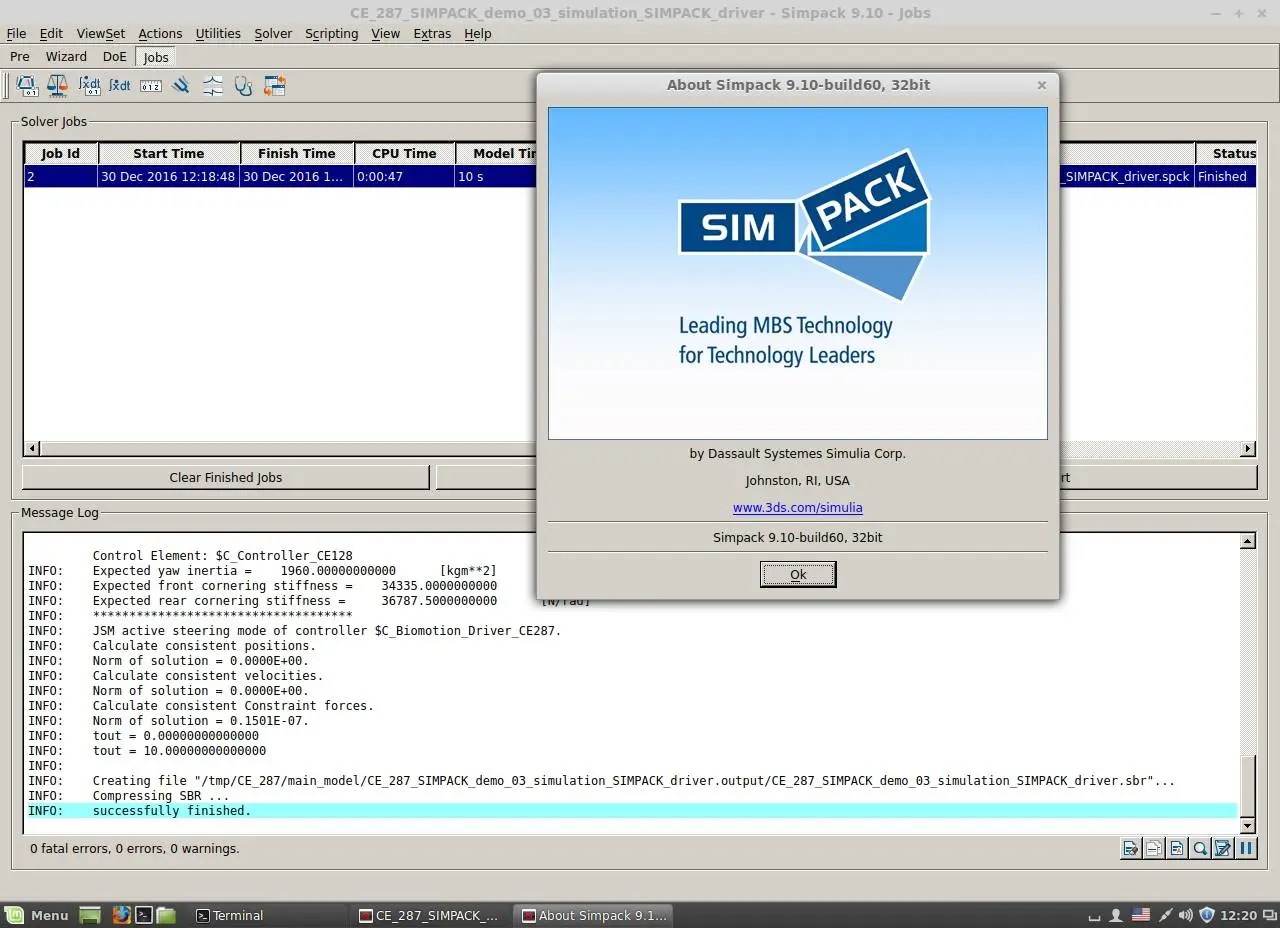The image size is (1280, 928).
Task: Click the time integration with measurements icon
Action: pyautogui.click(x=90, y=86)
